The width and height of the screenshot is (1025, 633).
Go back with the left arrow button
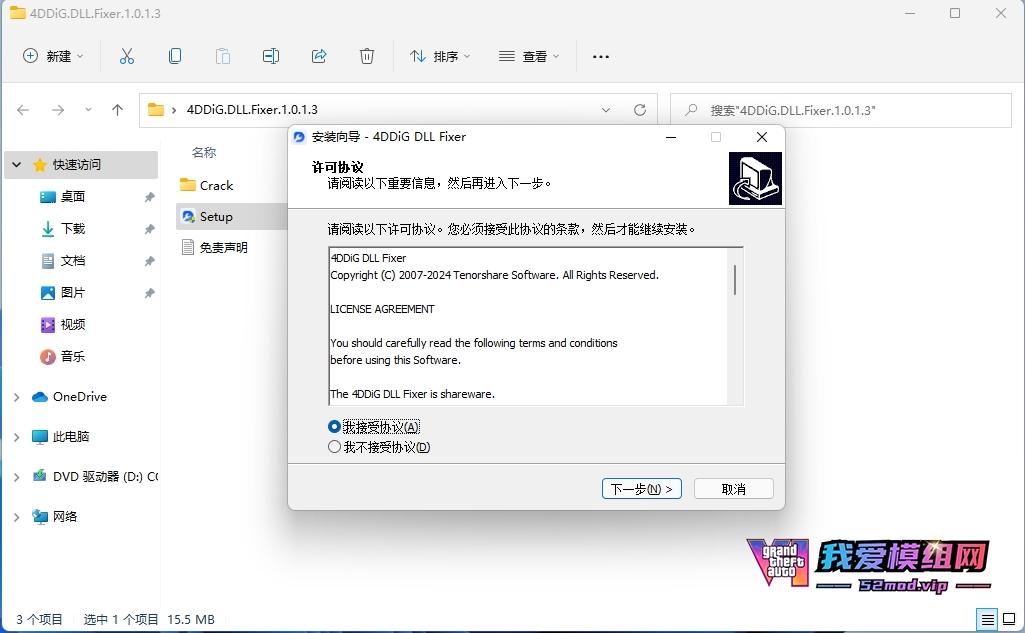(23, 110)
